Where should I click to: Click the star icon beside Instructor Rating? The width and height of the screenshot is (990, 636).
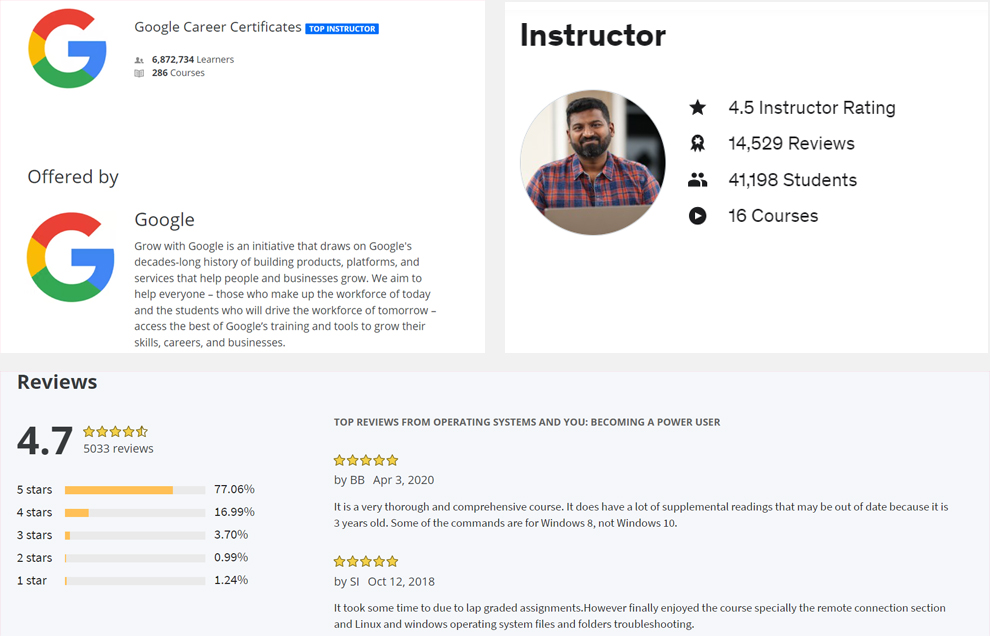(x=698, y=107)
